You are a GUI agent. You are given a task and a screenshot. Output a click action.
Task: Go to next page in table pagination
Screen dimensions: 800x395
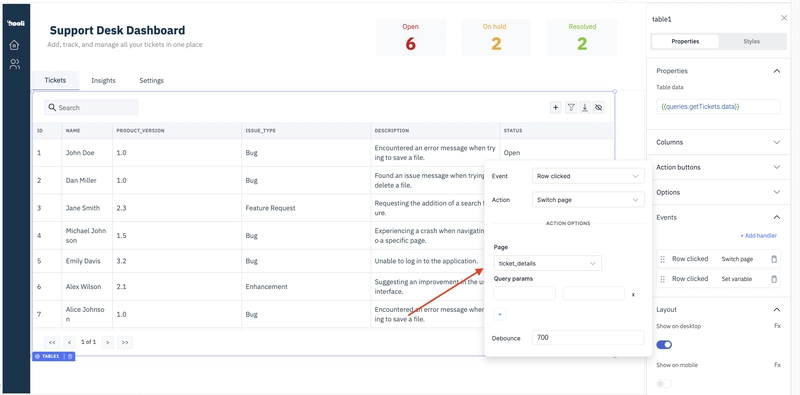pyautogui.click(x=107, y=342)
